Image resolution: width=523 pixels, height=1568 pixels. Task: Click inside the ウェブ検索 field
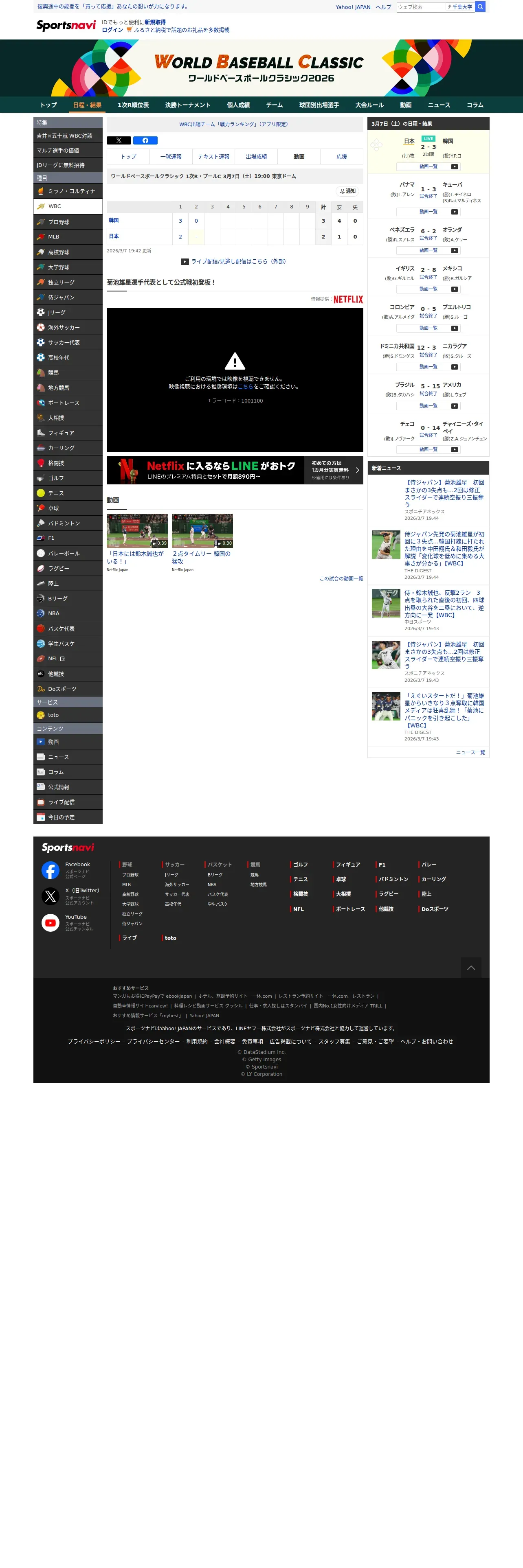(421, 7)
